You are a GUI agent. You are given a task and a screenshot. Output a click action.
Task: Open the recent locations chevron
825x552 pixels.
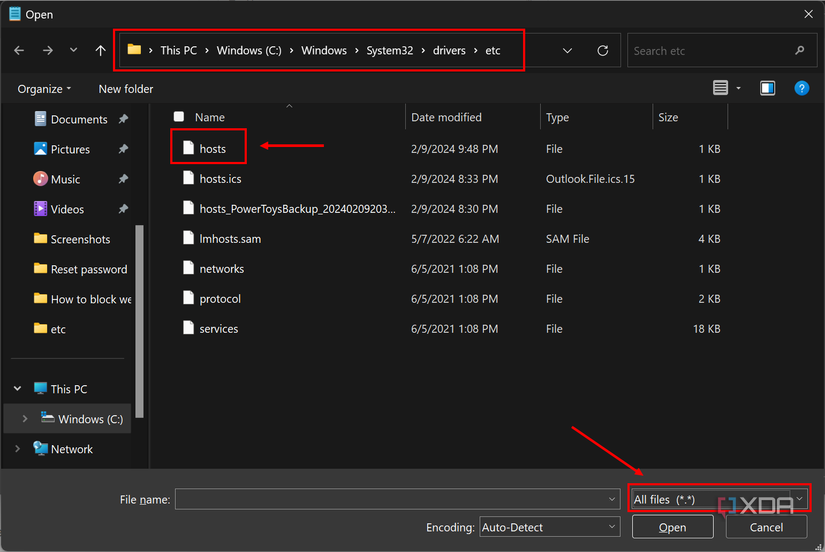[x=74, y=51]
